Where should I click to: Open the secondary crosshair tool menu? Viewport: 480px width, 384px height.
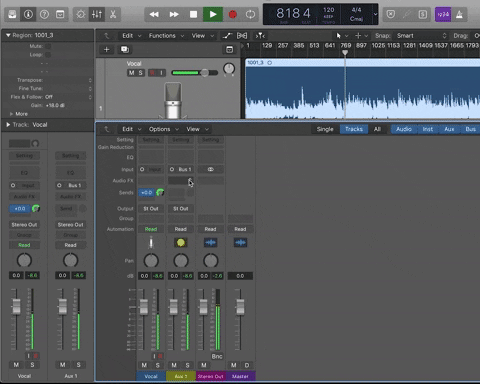pyautogui.click(x=361, y=36)
